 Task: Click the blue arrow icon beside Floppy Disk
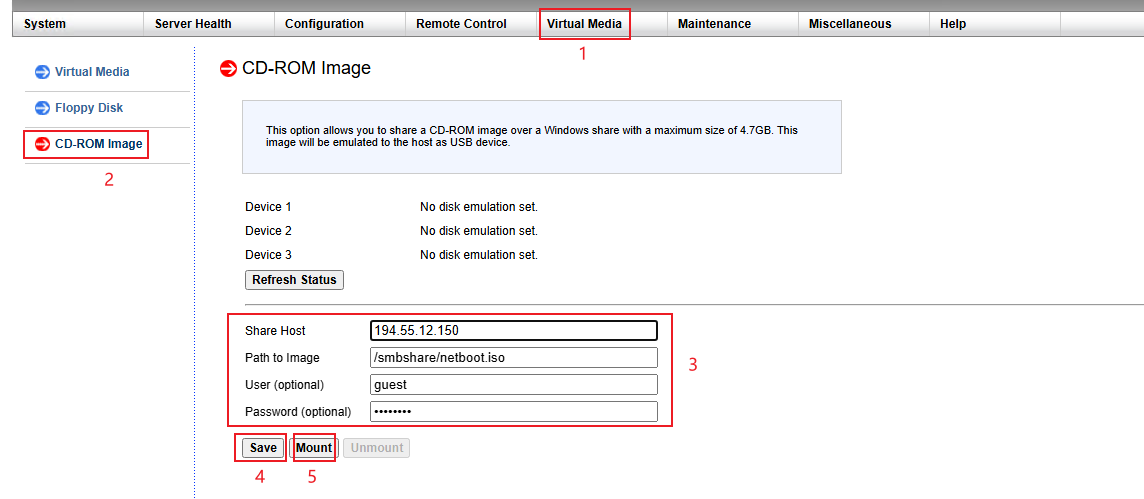point(42,108)
